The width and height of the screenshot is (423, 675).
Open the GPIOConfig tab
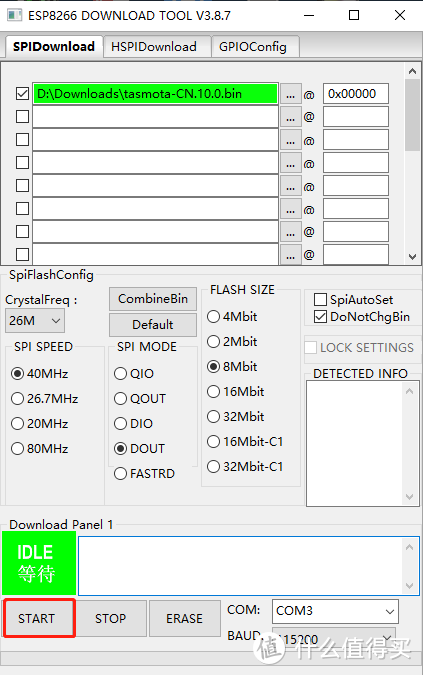(253, 46)
